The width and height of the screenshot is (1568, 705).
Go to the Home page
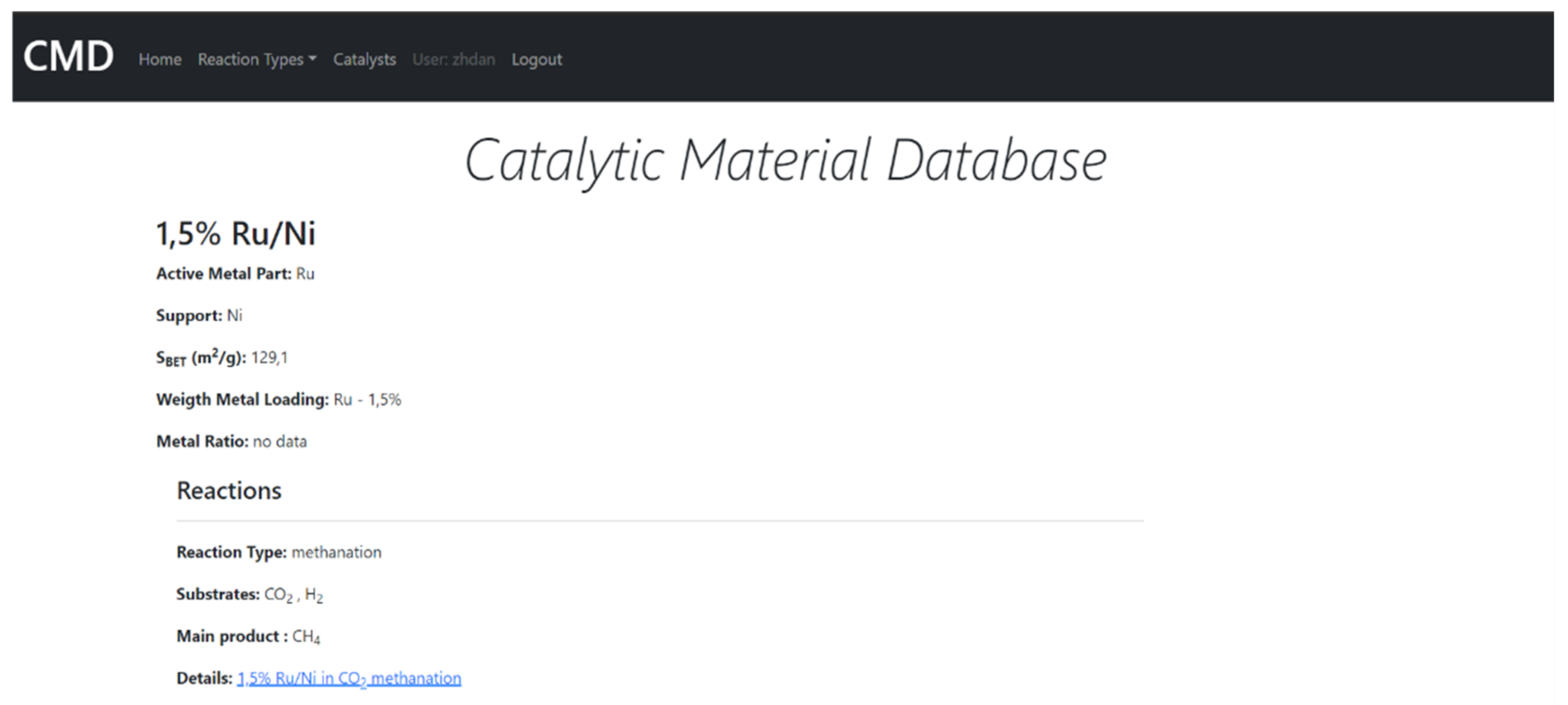pyautogui.click(x=159, y=60)
